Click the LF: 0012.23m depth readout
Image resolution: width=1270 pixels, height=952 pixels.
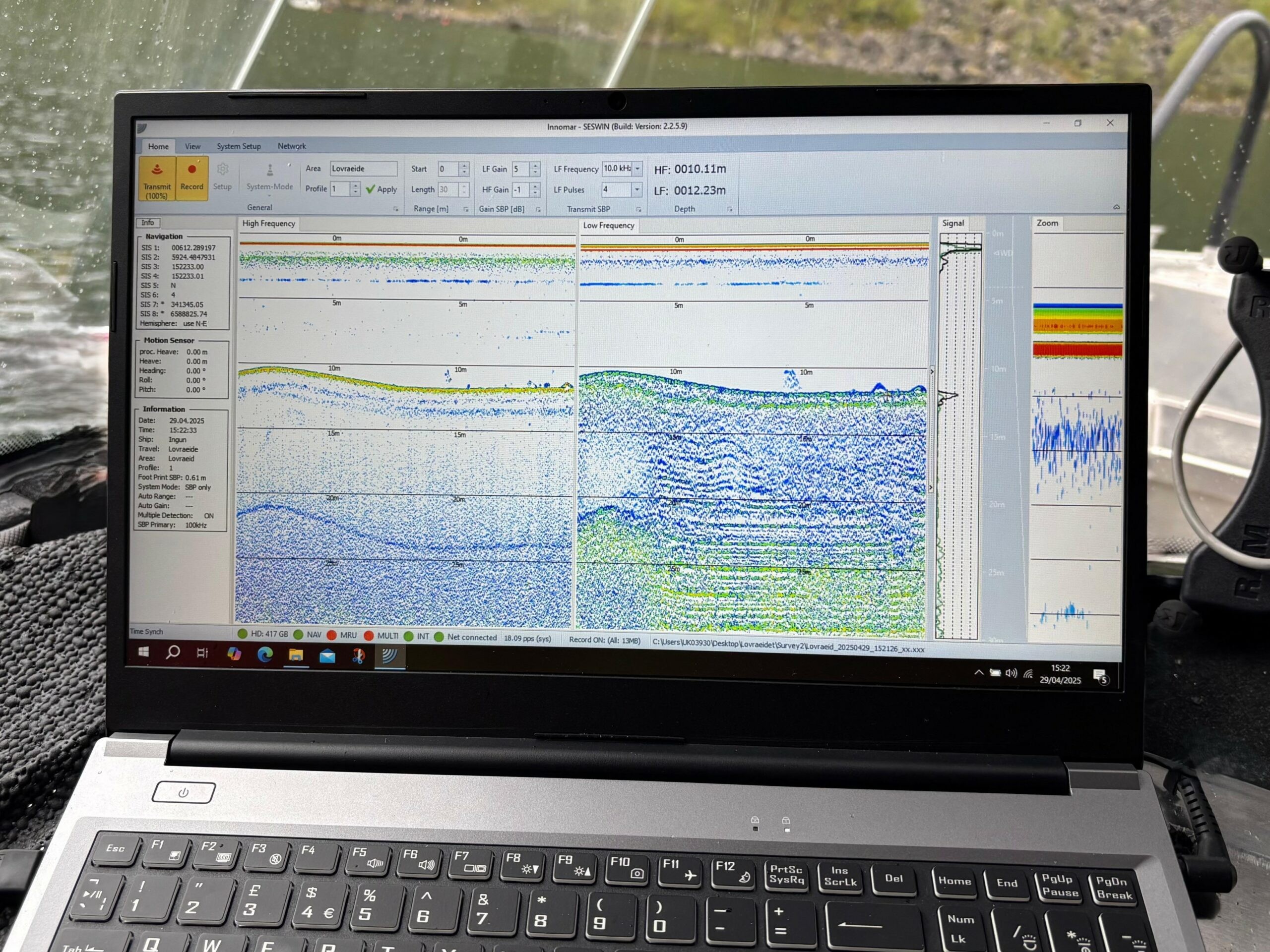pyautogui.click(x=690, y=190)
